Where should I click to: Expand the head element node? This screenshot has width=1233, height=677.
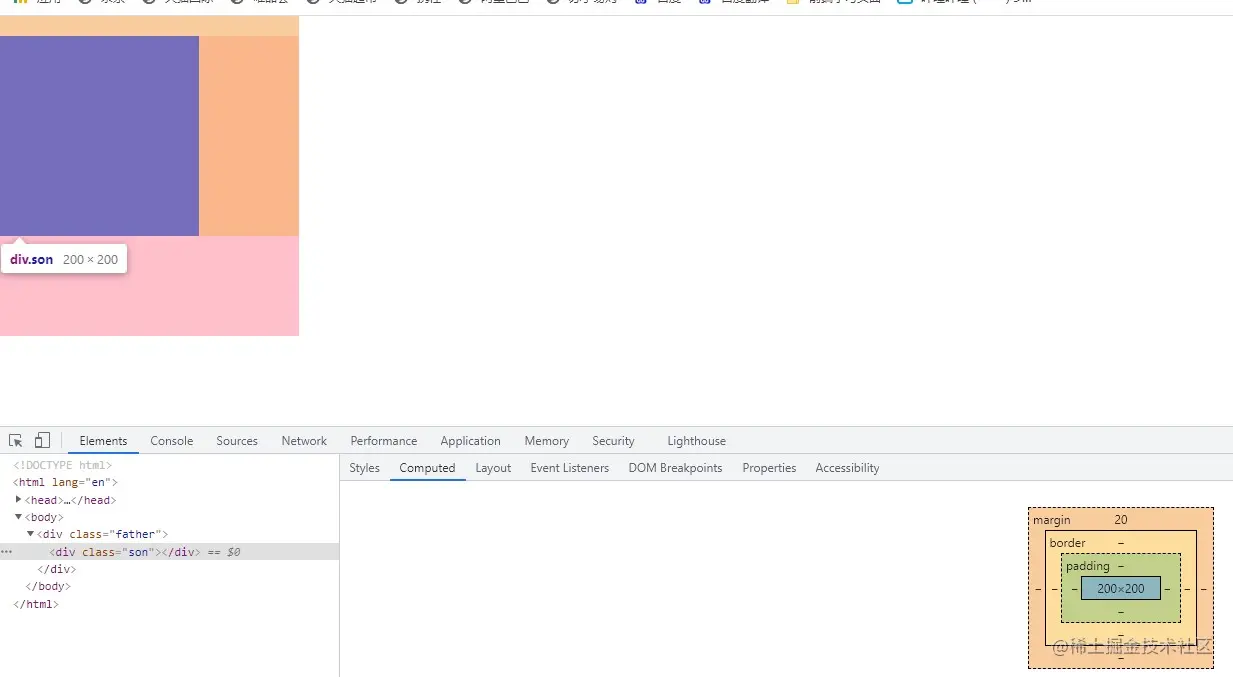19,499
